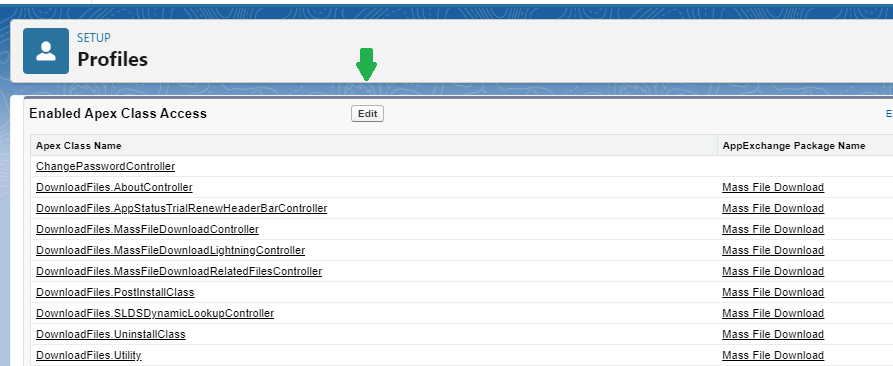Open Mass File Download package for MassFileDownloadRelatedFilesController
This screenshot has width=893, height=366.
tap(773, 272)
